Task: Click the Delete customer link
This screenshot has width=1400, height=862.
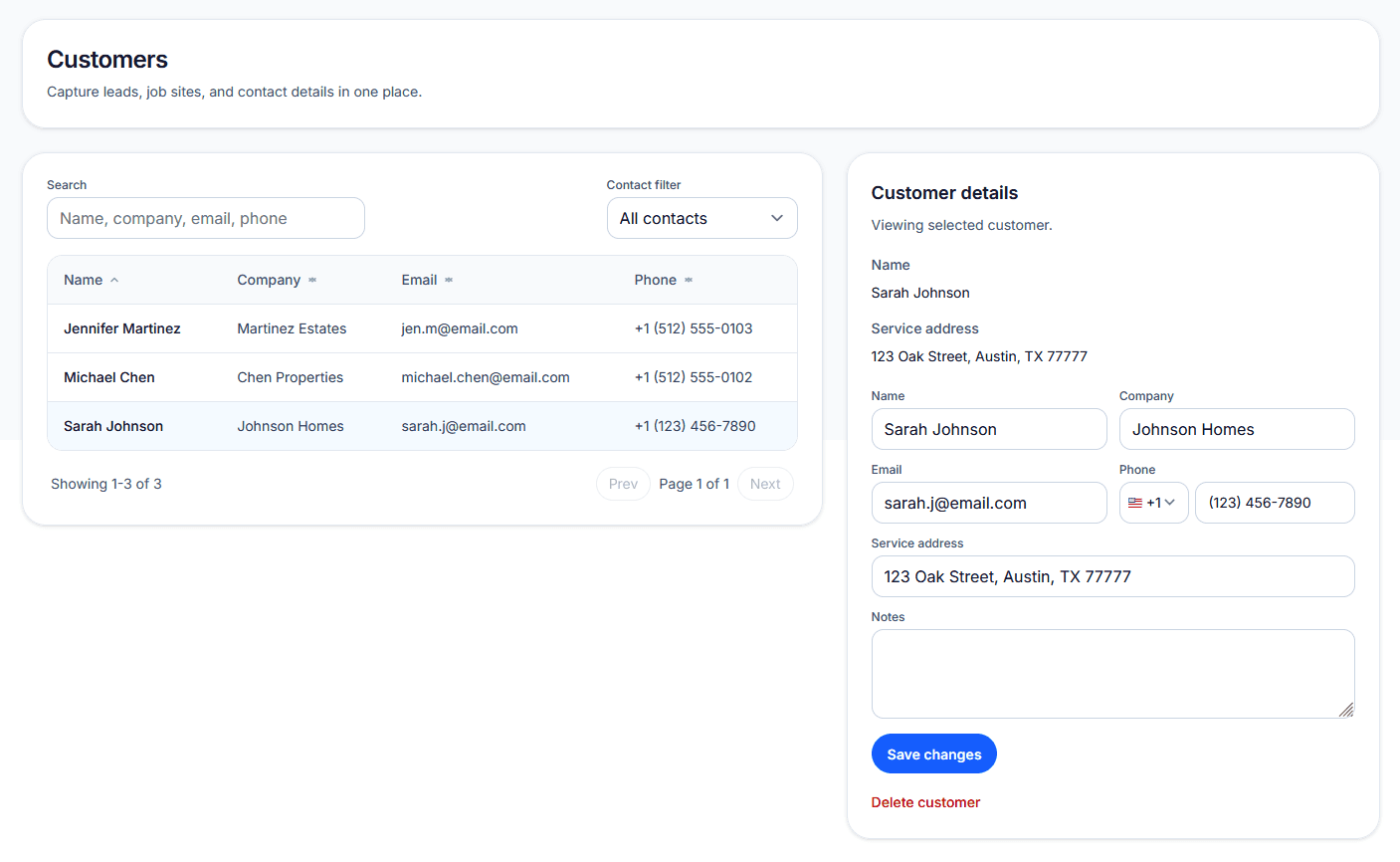Action: [x=925, y=802]
